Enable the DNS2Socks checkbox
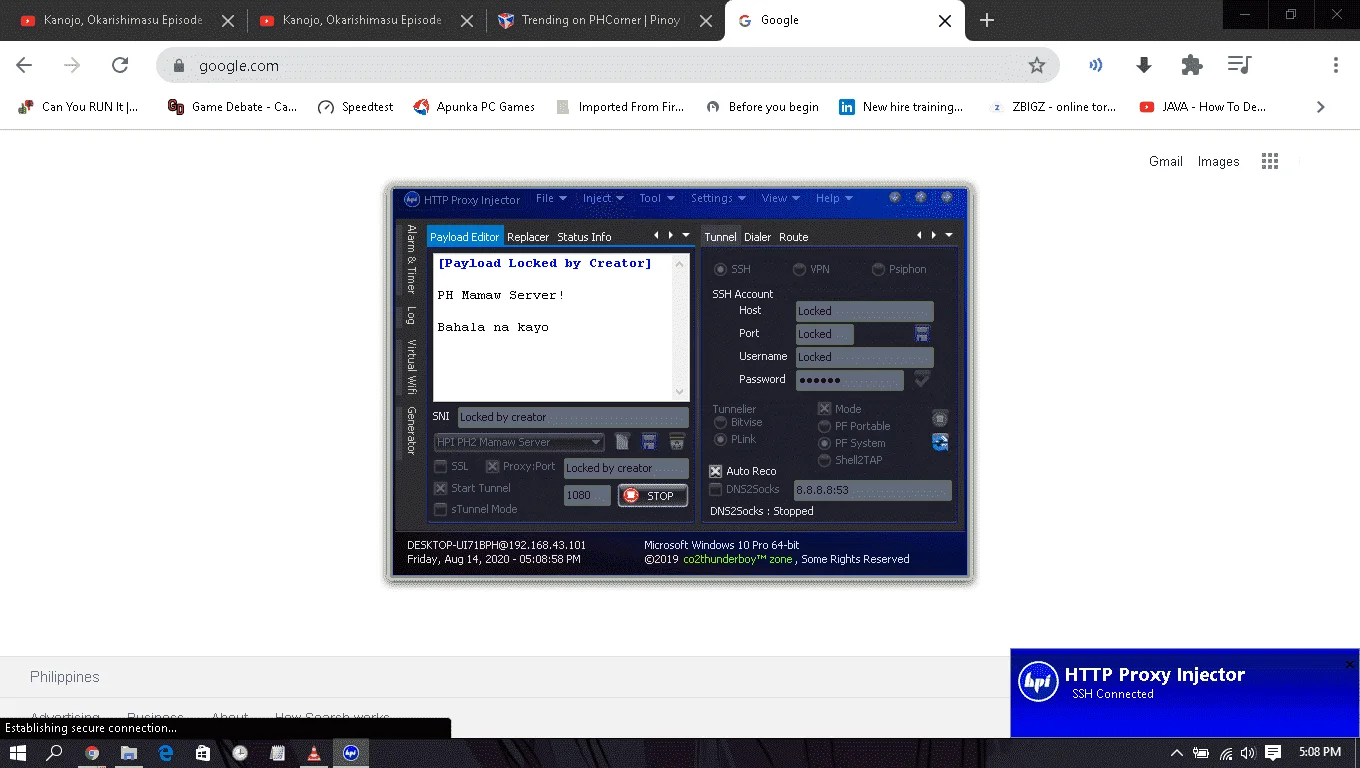1360x768 pixels. pyautogui.click(x=715, y=489)
